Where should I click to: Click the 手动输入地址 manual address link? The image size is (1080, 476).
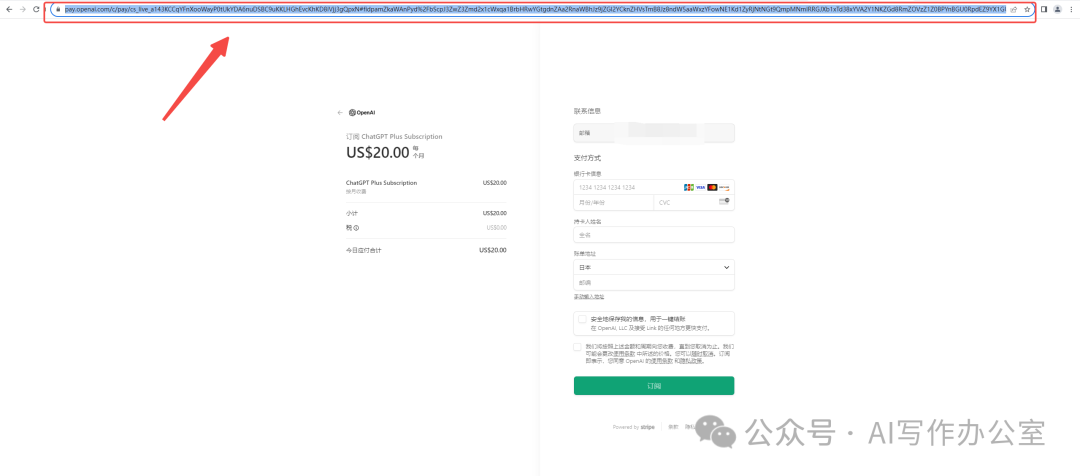[588, 297]
